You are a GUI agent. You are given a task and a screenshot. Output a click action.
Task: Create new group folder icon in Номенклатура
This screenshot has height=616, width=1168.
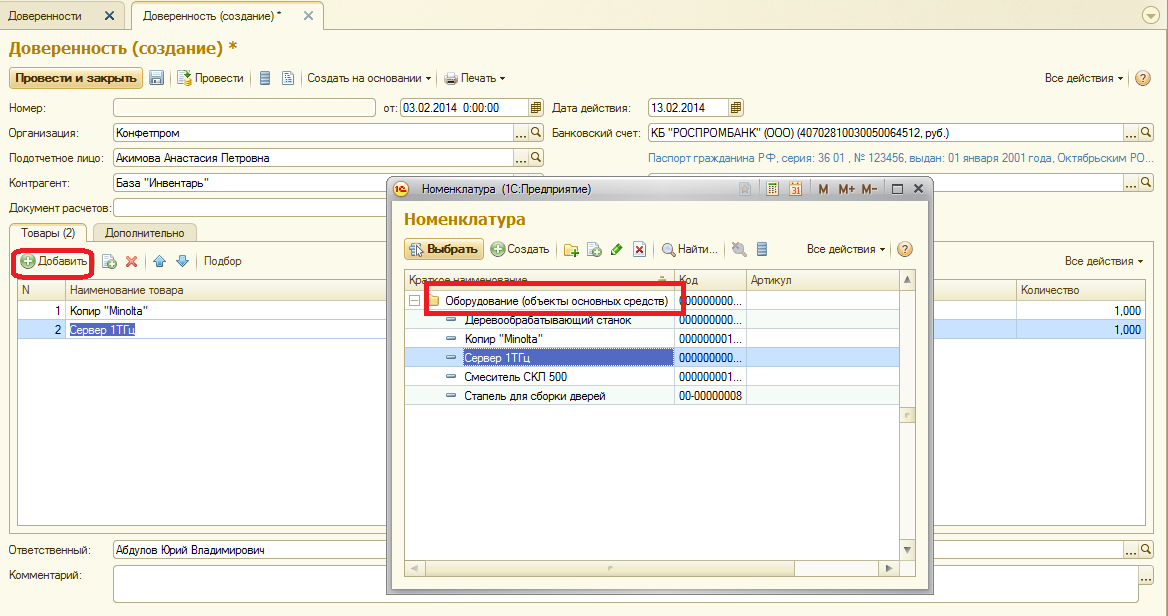coord(571,250)
